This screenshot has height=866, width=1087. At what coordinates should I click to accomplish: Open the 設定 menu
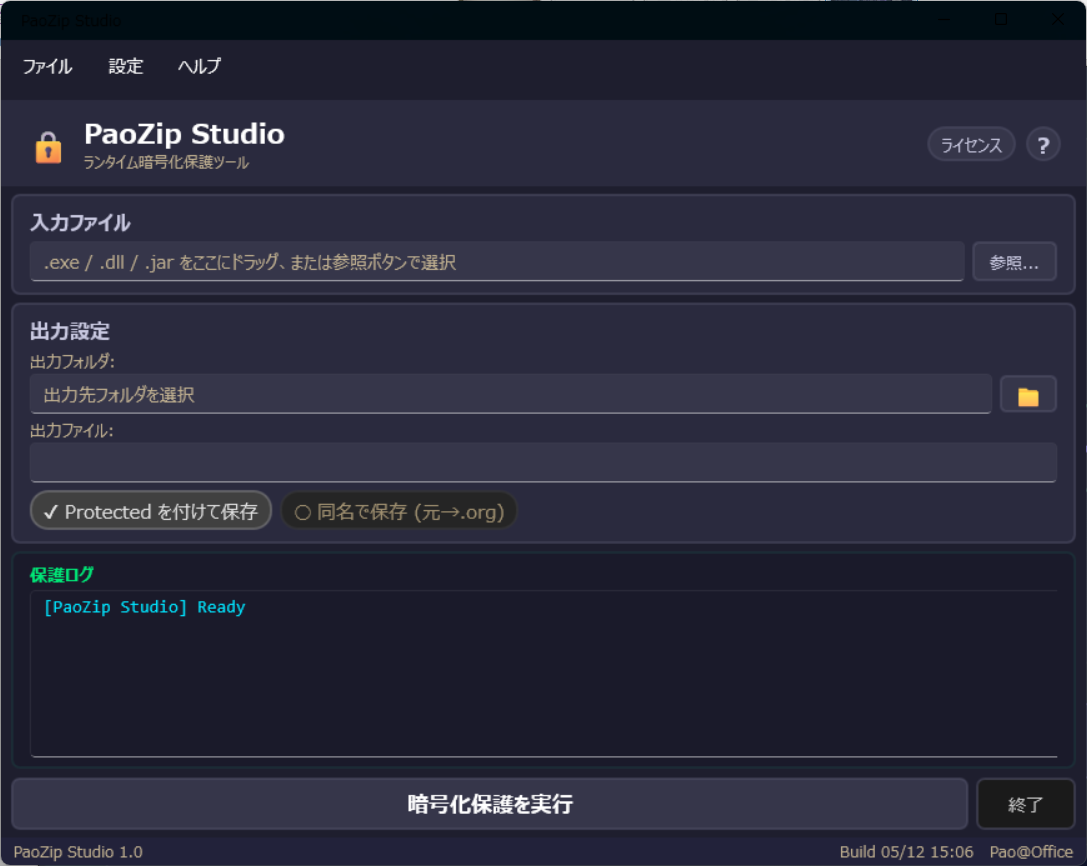point(125,67)
